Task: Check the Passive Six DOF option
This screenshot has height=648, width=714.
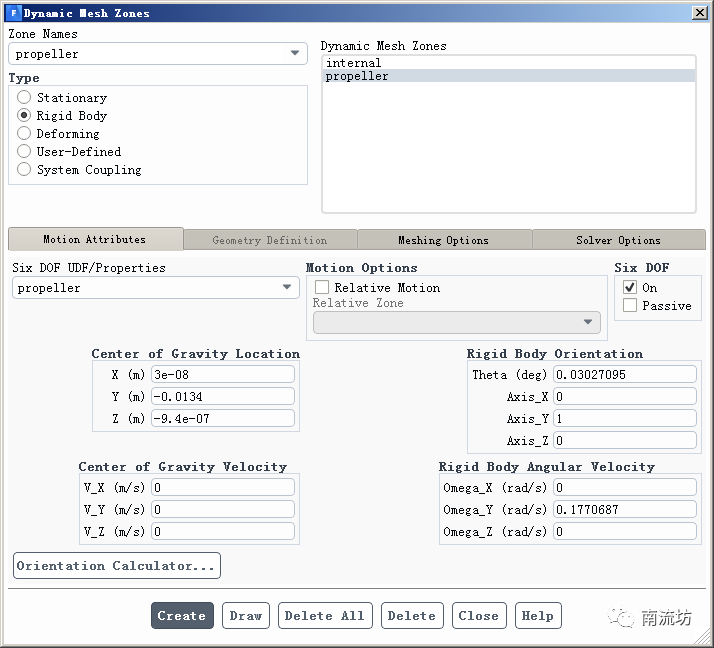Action: coord(629,305)
